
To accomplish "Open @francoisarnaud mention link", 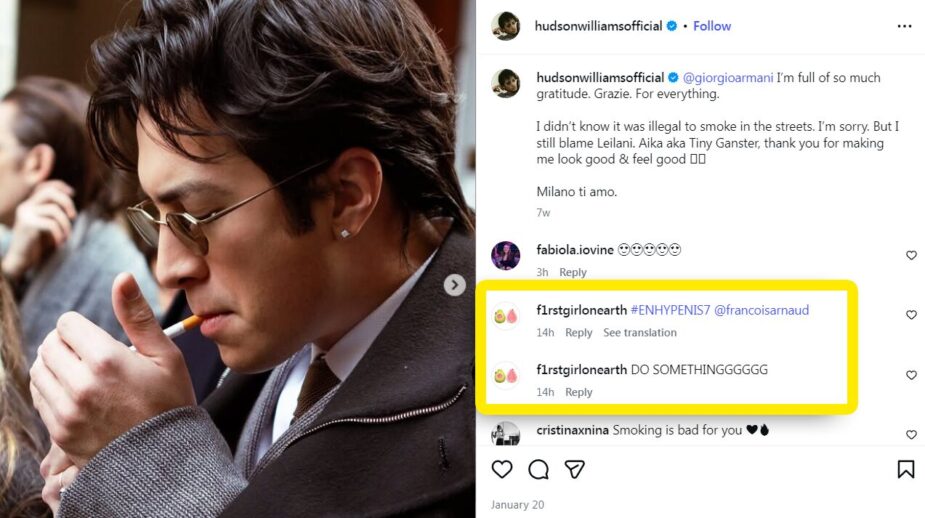I will pyautogui.click(x=761, y=310).
